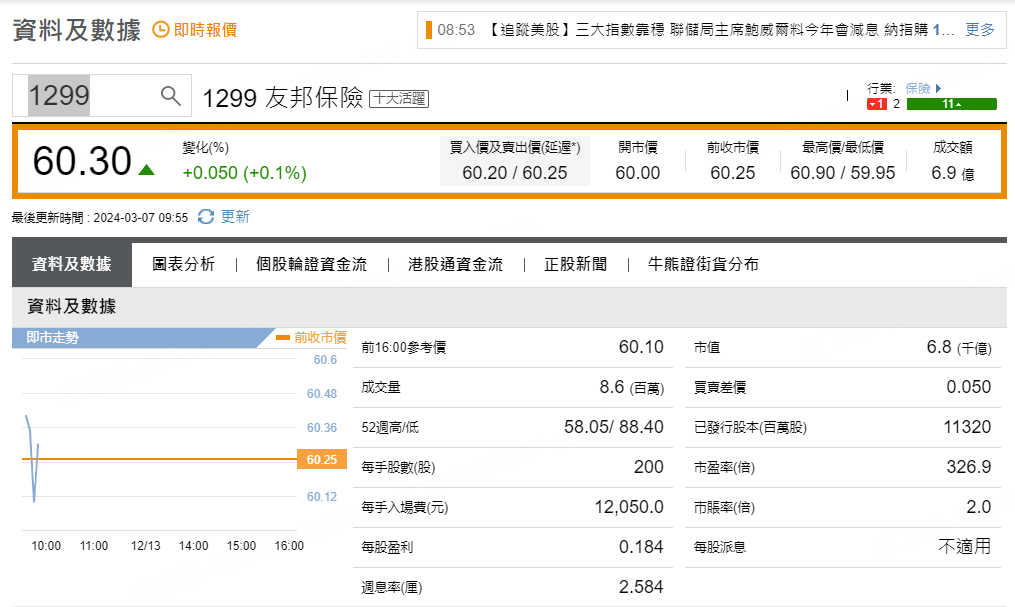Click the 成交量 value 8.6 百萬

coord(631,387)
